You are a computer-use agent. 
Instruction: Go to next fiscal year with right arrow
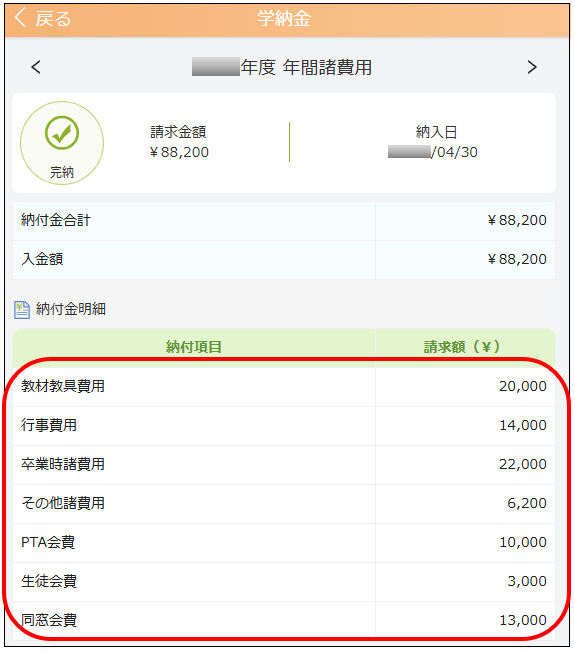(532, 67)
